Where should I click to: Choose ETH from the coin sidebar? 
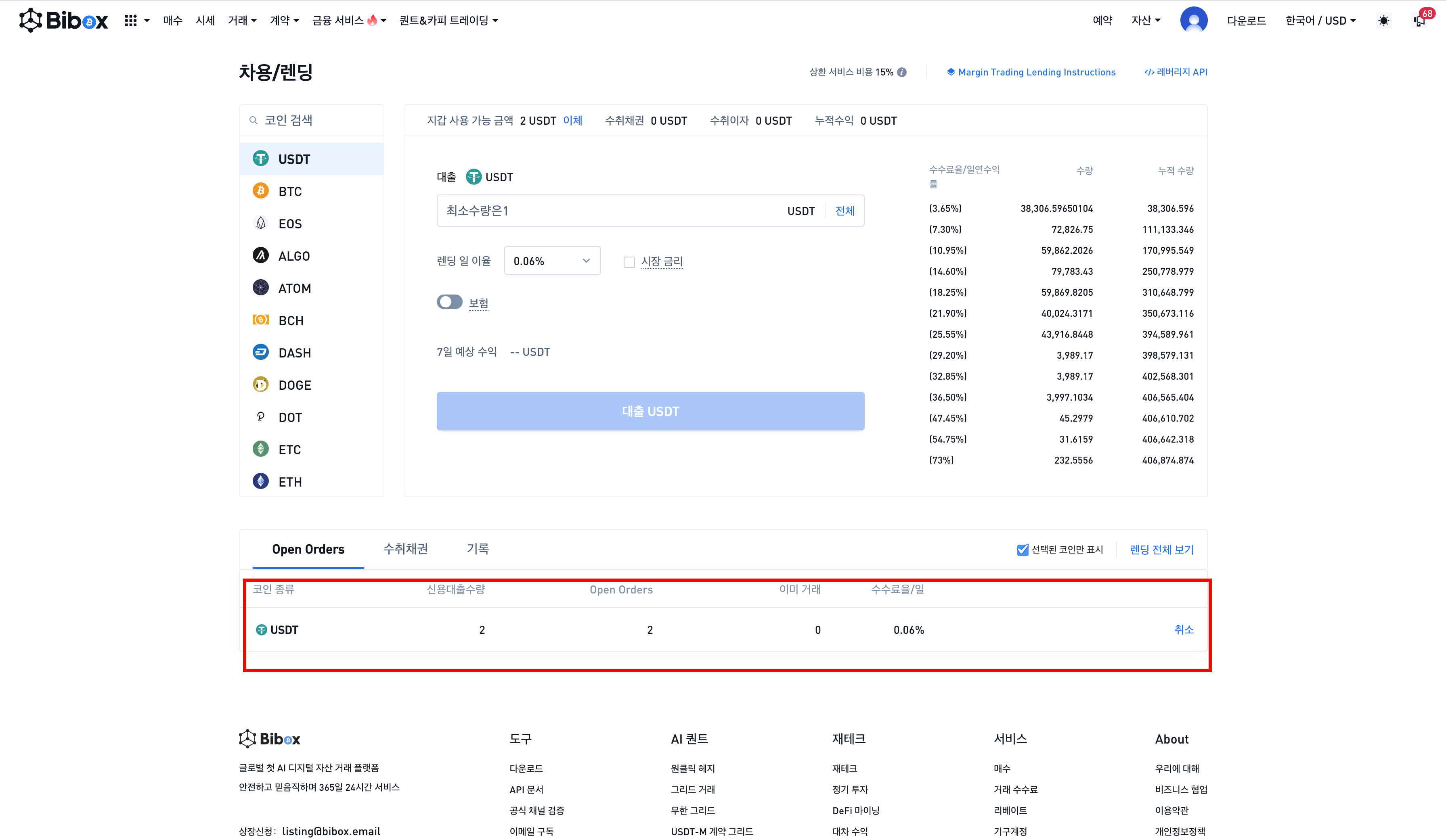coord(290,482)
